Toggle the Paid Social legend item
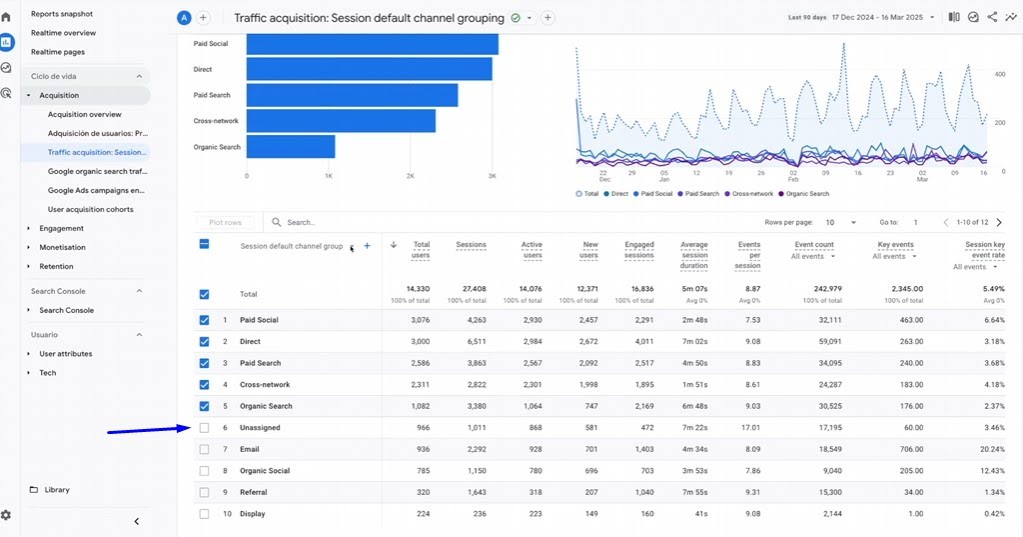The width and height of the screenshot is (1023, 537). tap(652, 194)
